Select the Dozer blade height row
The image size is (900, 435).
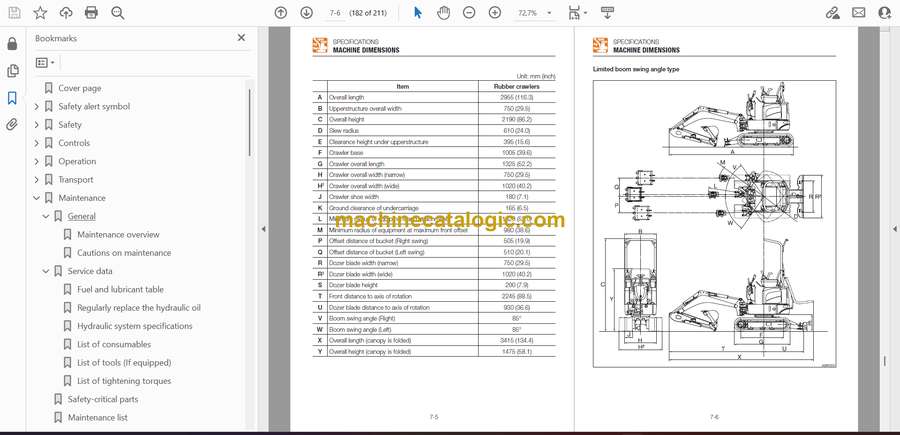tap(434, 285)
